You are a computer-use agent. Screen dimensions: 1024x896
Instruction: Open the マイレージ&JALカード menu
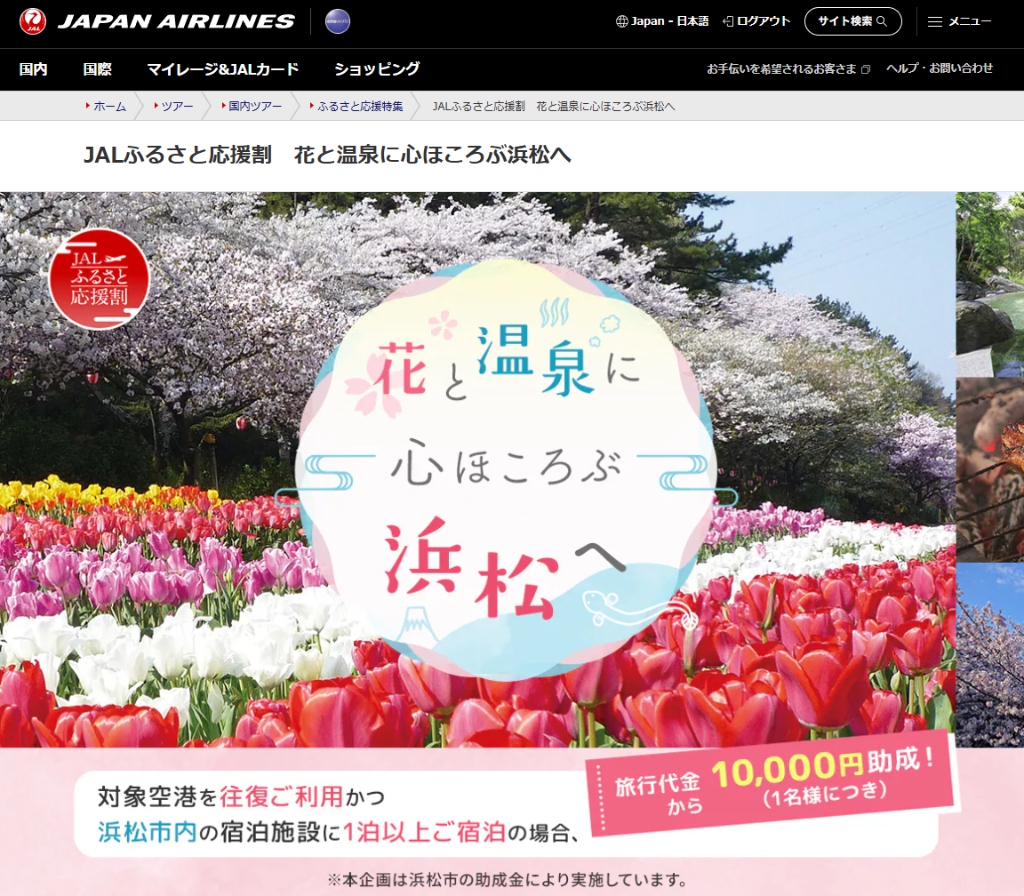tap(223, 69)
